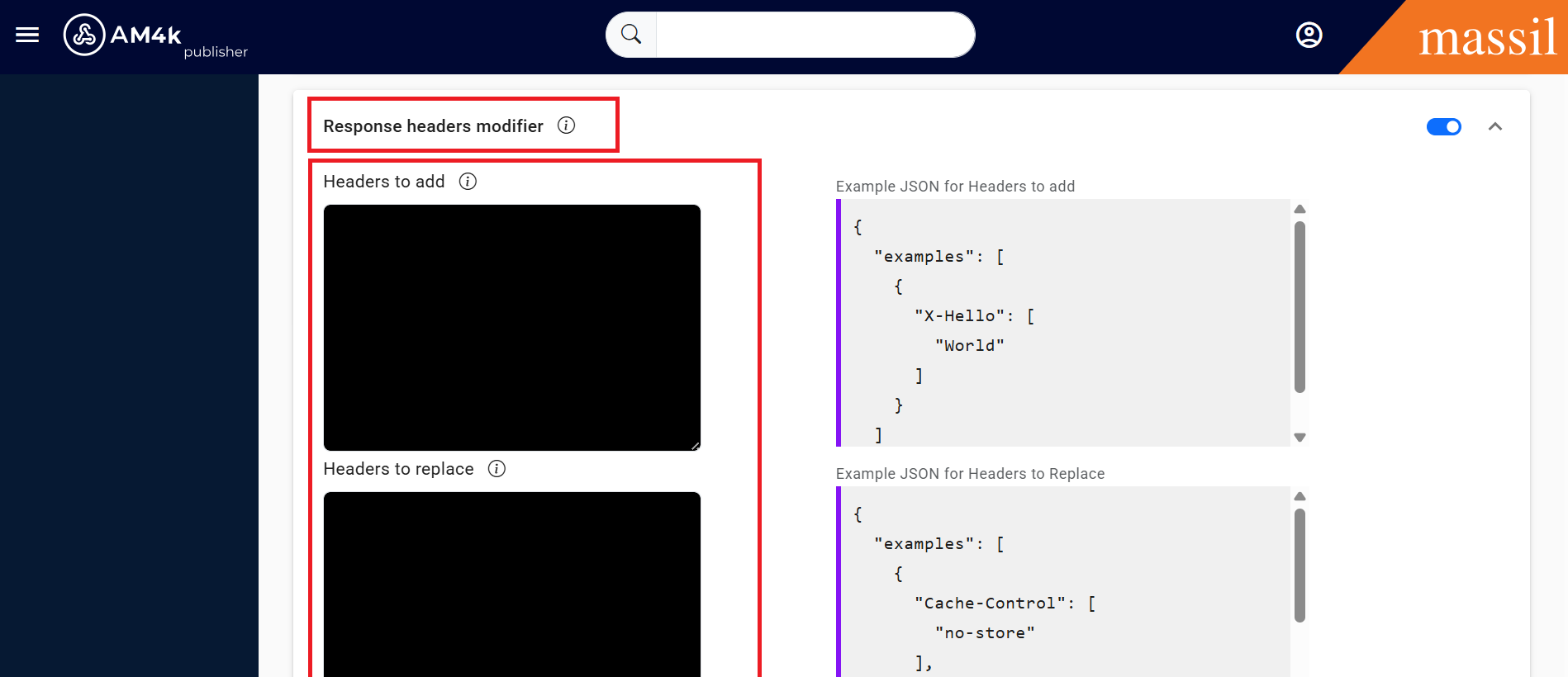
Task: Open the user account profile icon
Action: pyautogui.click(x=1309, y=35)
